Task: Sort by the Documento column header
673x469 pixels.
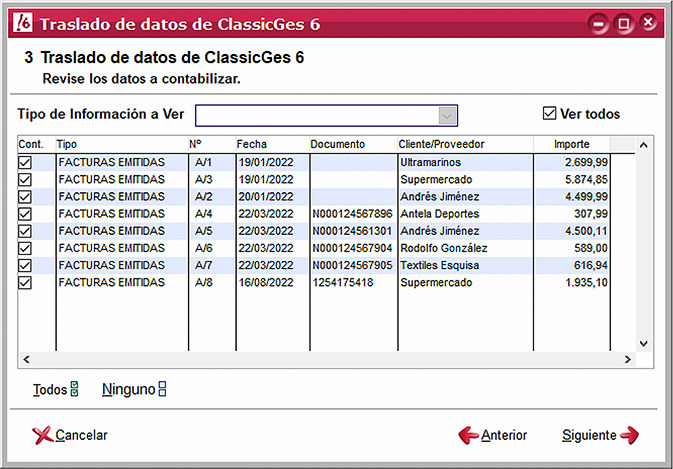Action: point(354,144)
